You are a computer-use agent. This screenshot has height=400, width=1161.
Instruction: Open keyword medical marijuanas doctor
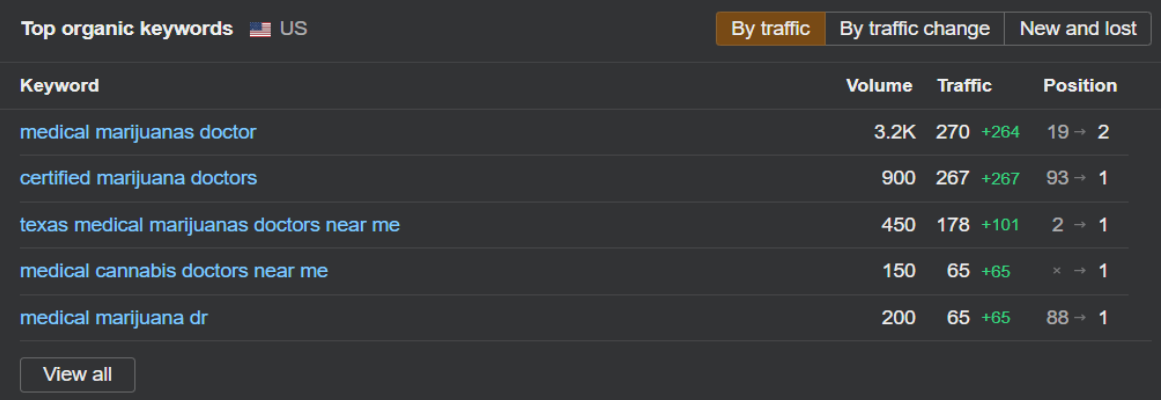(x=138, y=132)
